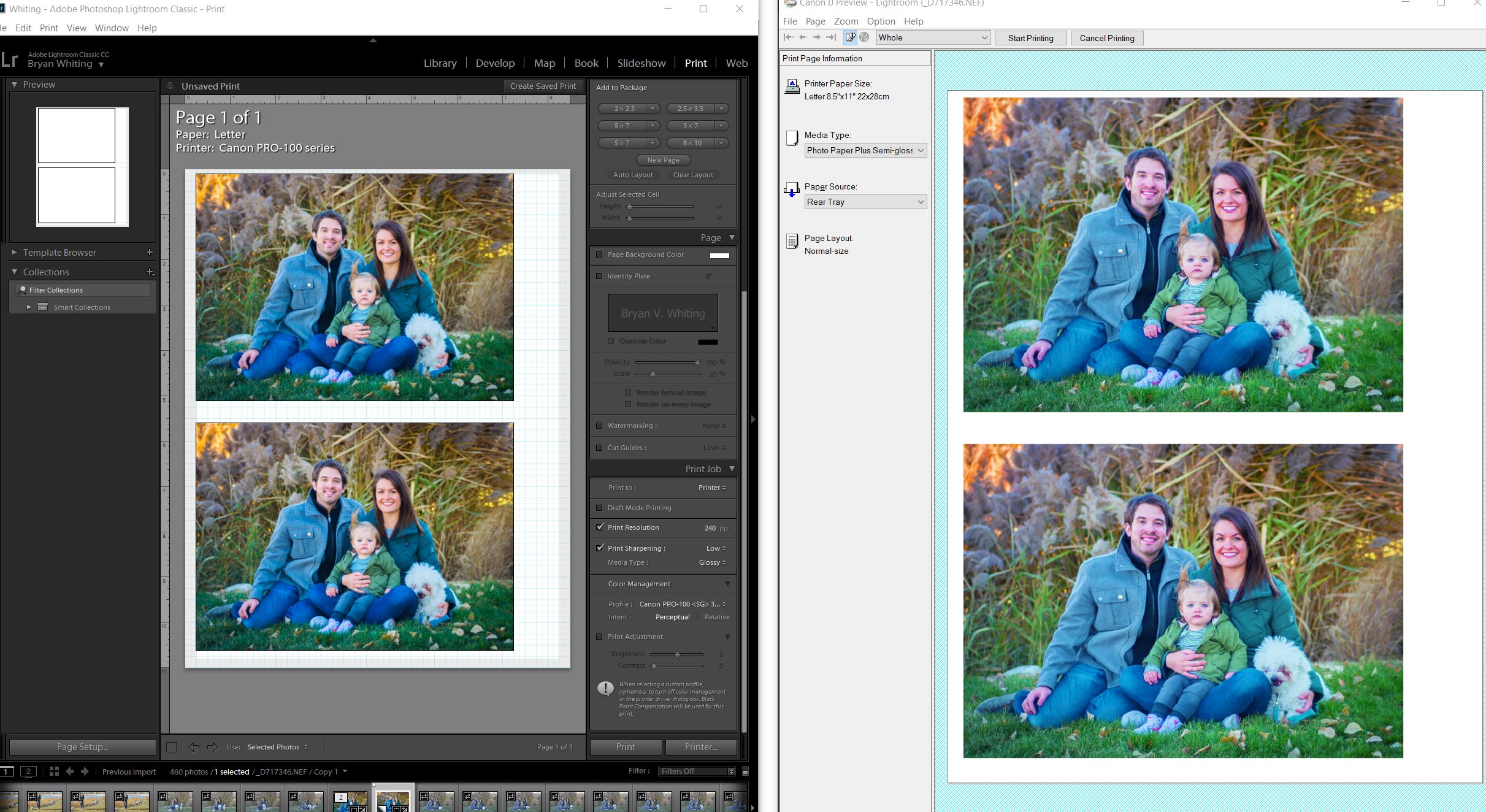
Task: Open the Option menu in Canon IJ Preview
Action: click(881, 21)
